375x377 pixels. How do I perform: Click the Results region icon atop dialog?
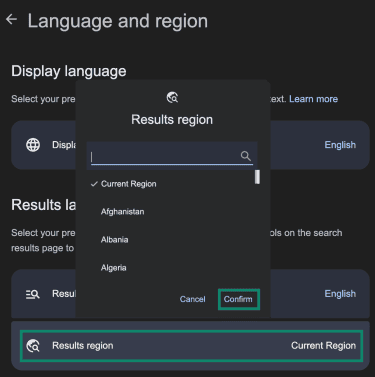[x=172, y=98]
